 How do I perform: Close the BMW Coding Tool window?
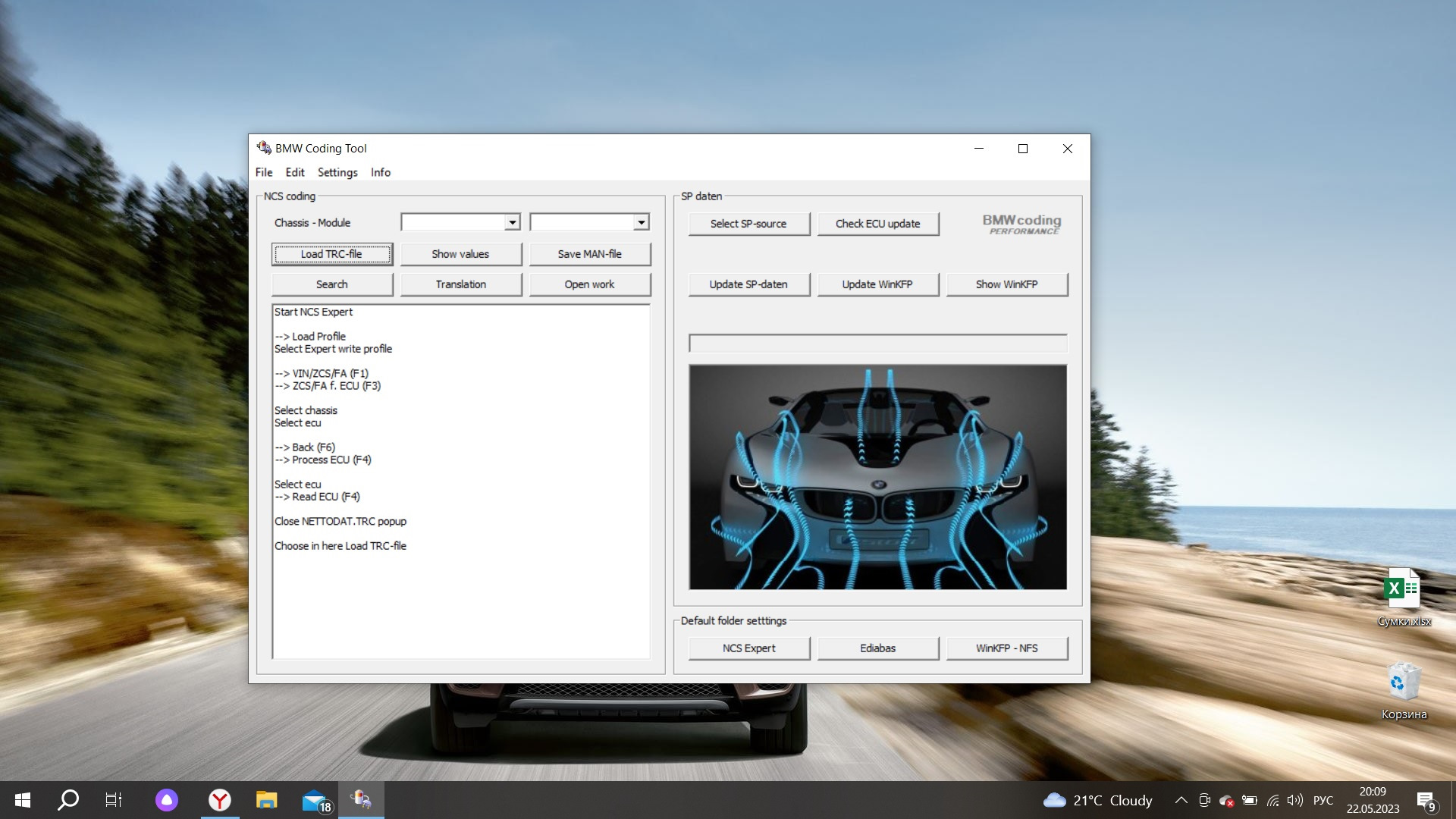click(1068, 149)
